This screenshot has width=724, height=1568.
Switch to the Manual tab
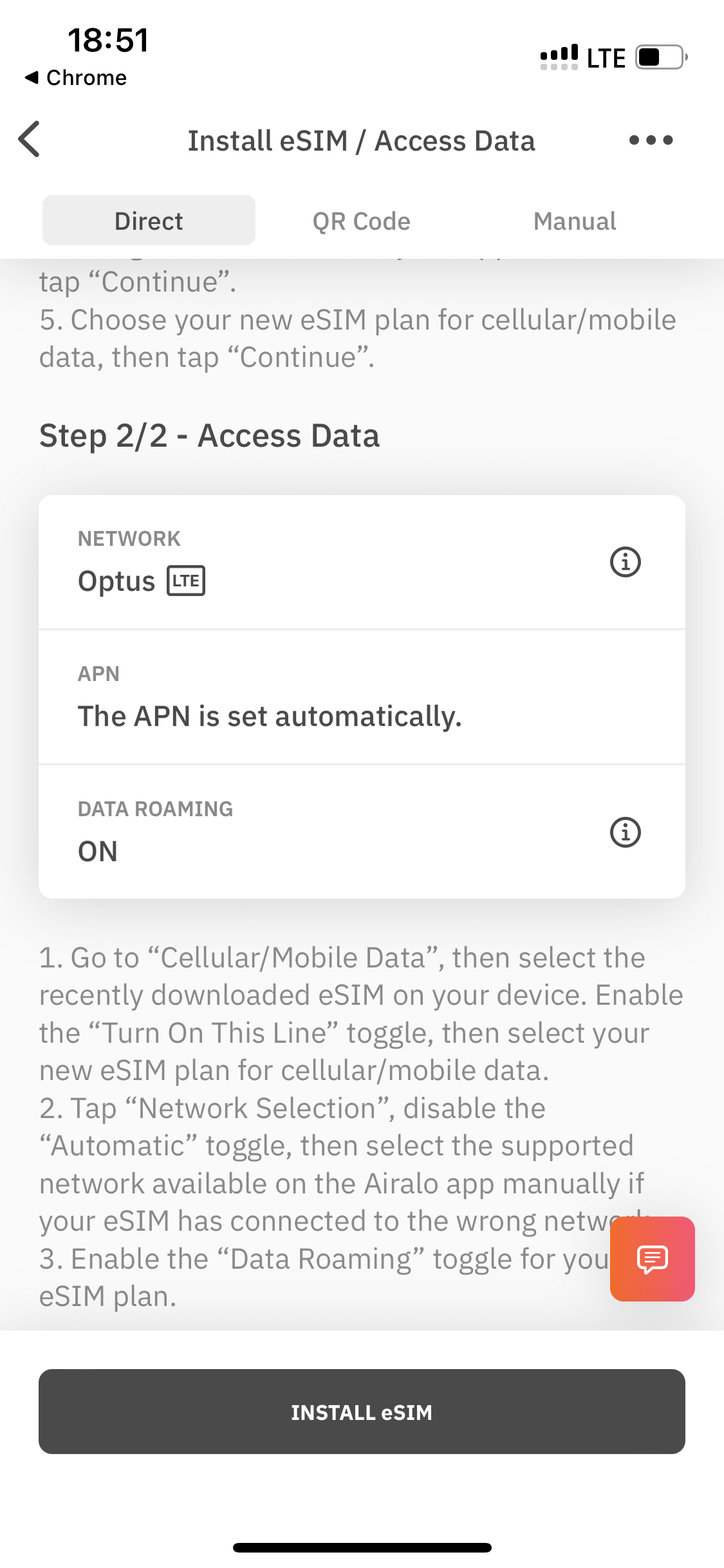pyautogui.click(x=575, y=221)
